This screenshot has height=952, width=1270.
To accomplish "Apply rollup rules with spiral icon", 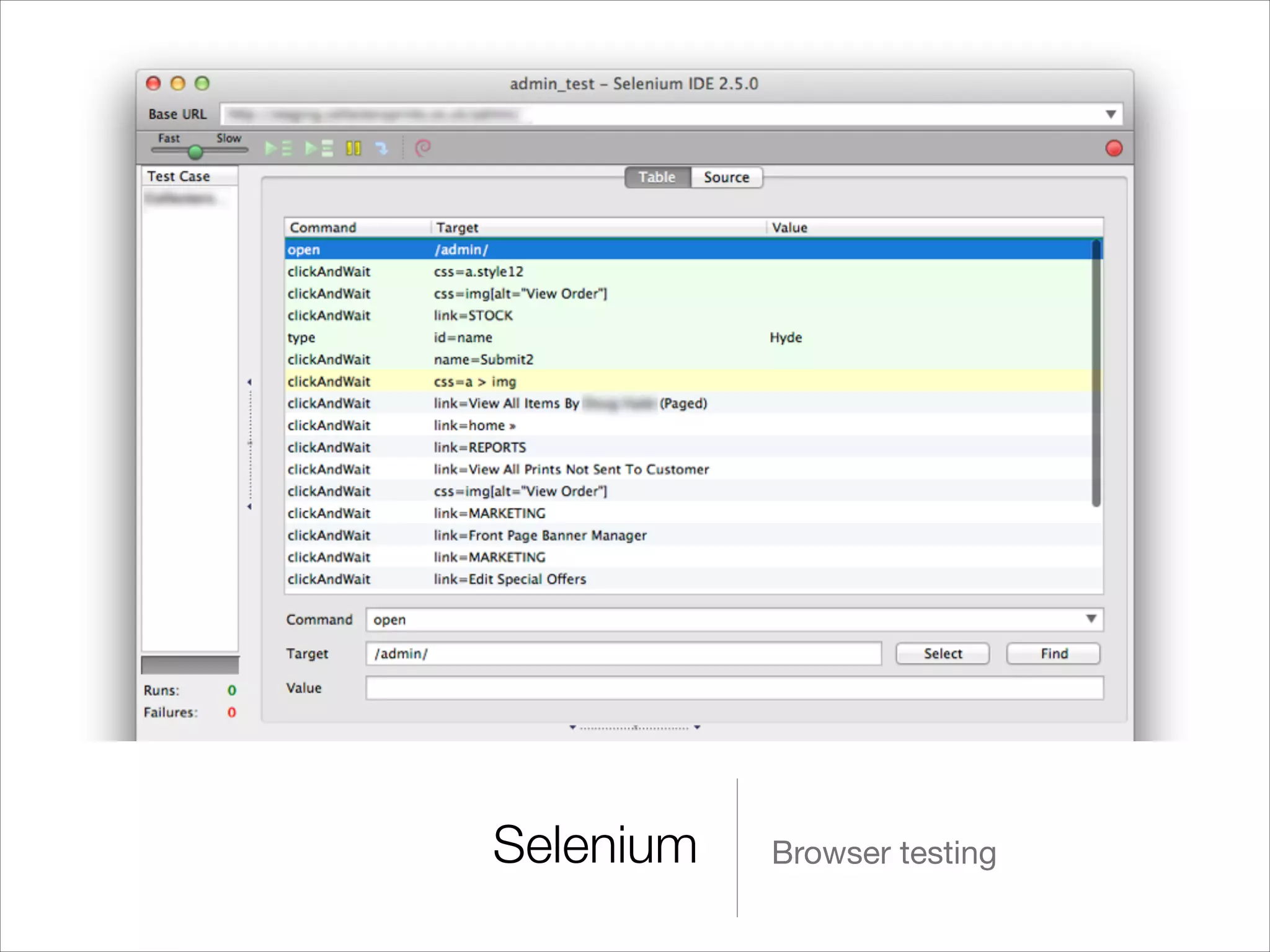I will click(423, 148).
